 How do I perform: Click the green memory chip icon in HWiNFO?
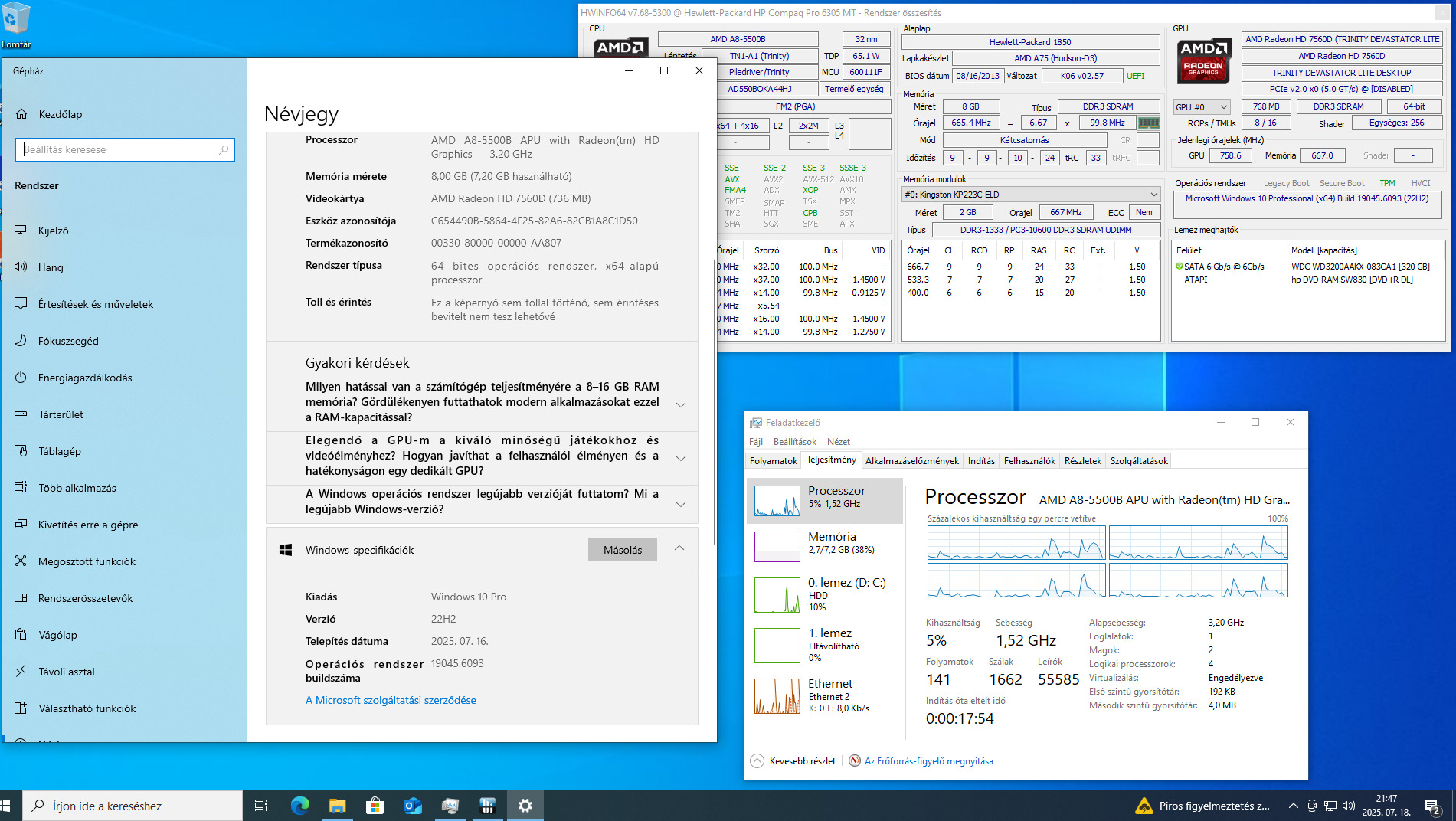(1148, 123)
